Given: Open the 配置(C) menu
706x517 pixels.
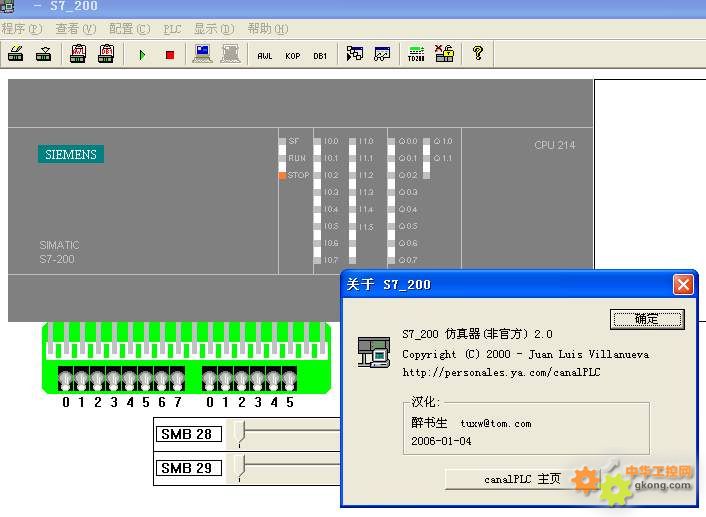Looking at the screenshot, I should [x=130, y=29].
